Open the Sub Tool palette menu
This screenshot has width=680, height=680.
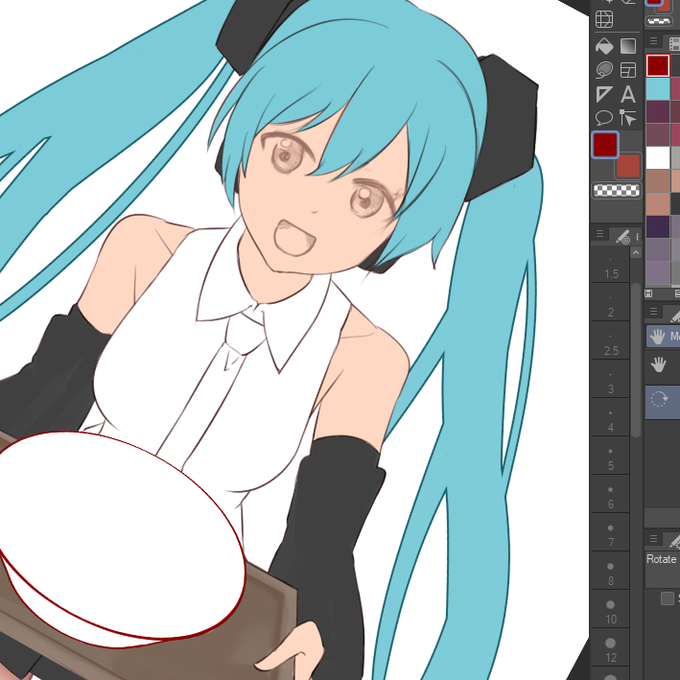(654, 311)
